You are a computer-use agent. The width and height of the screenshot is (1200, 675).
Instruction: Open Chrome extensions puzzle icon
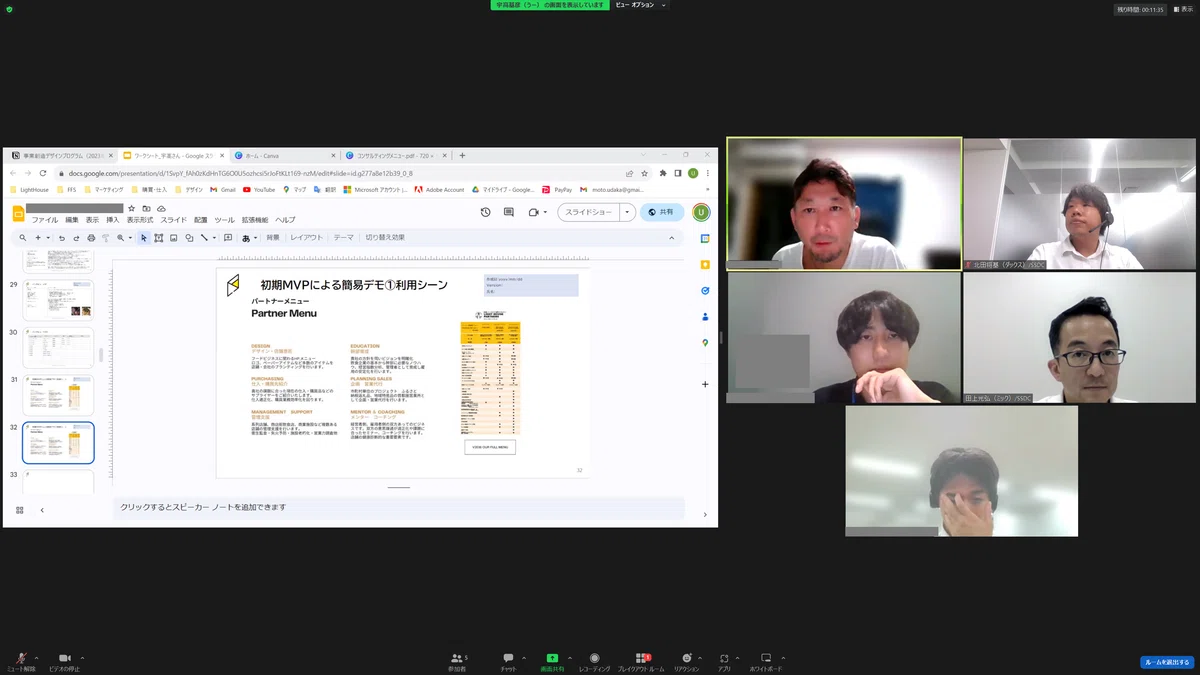pos(663,173)
